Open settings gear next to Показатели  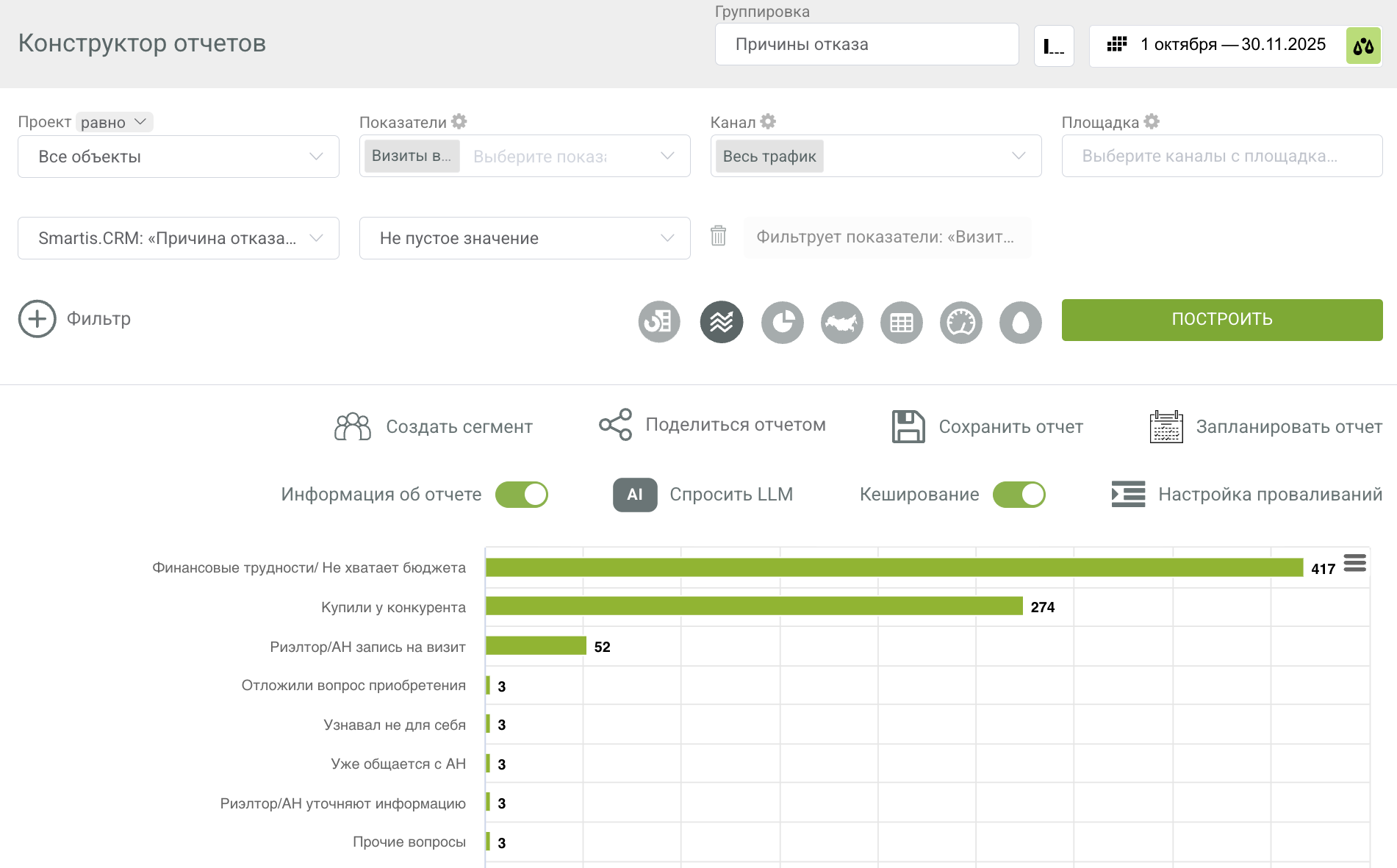pos(459,121)
